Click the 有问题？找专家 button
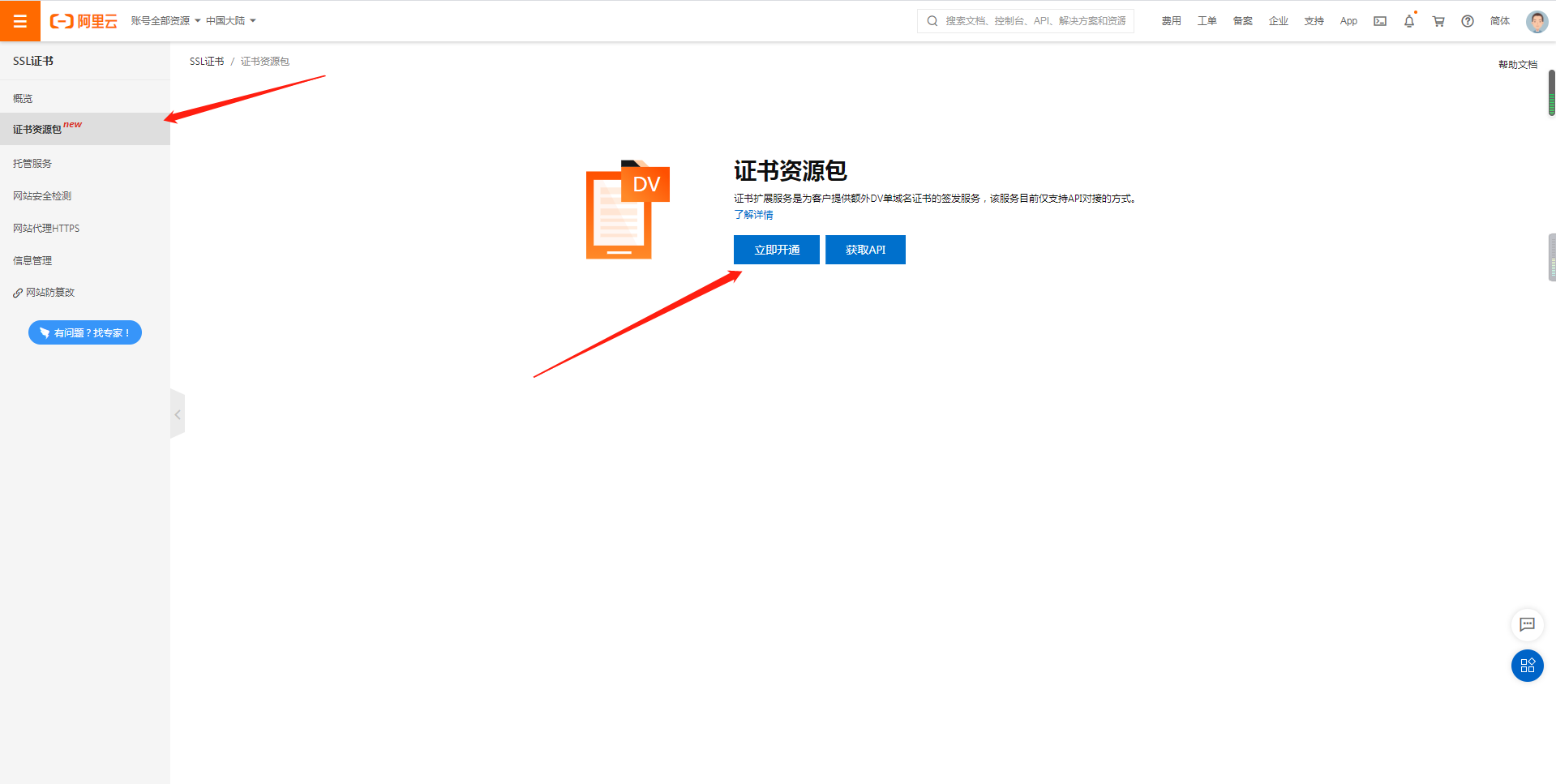This screenshot has height=784, width=1556. (85, 332)
